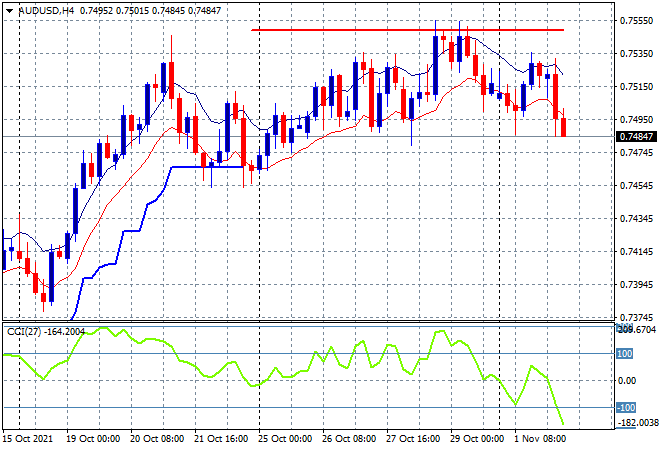Click the 0.74745 price axis label
Screen dimensions: 660x450
pyautogui.click(x=636, y=152)
